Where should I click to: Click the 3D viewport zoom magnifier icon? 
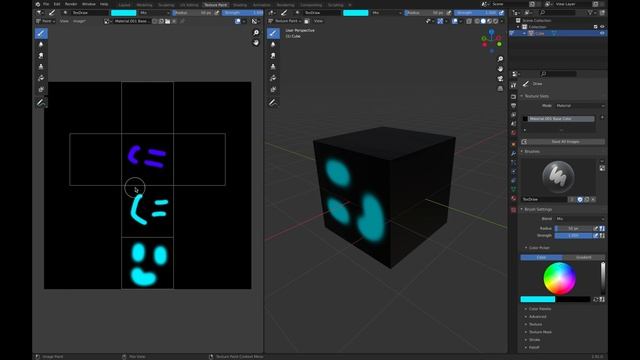coord(500,59)
